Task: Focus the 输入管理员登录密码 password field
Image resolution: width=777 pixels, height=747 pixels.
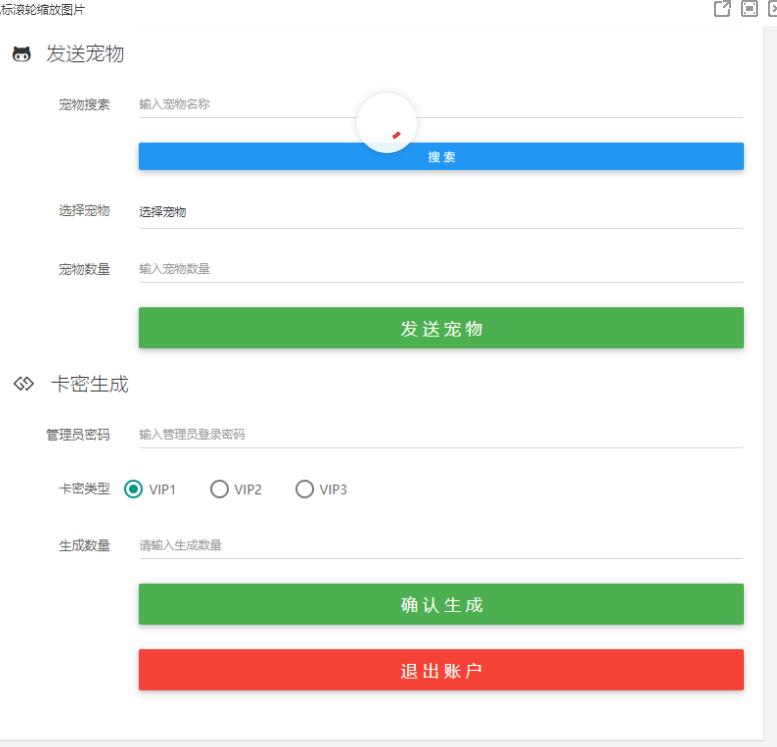Action: click(440, 434)
